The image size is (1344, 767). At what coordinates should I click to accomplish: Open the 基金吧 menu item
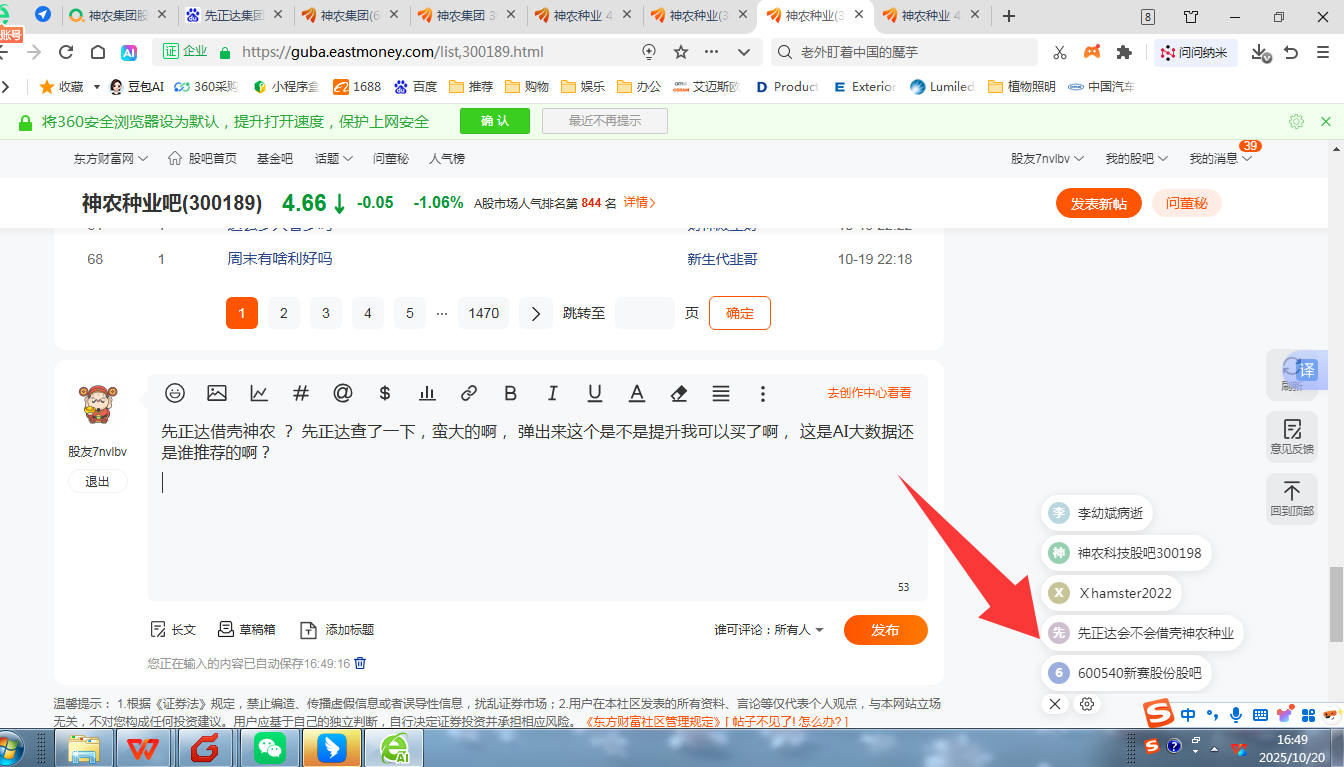(x=275, y=158)
